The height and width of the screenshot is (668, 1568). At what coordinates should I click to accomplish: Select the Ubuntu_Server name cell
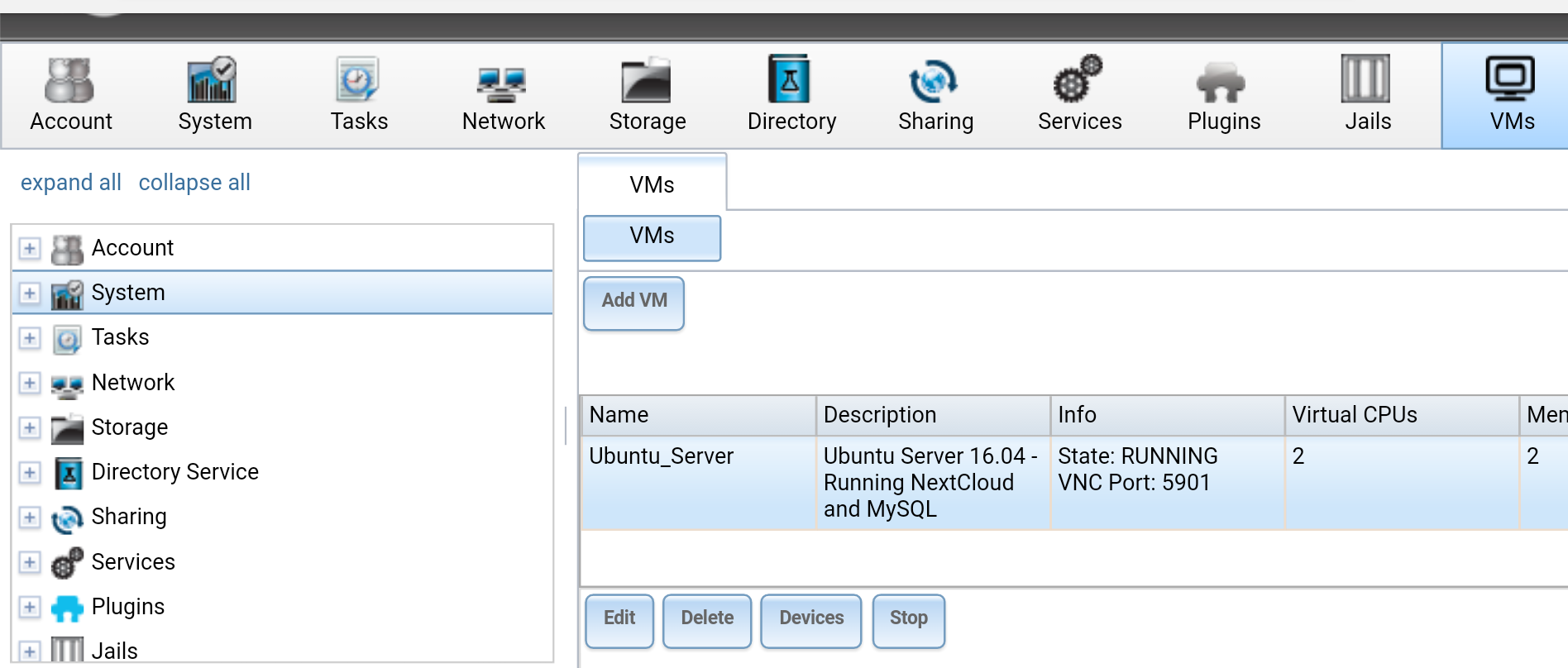click(x=699, y=483)
